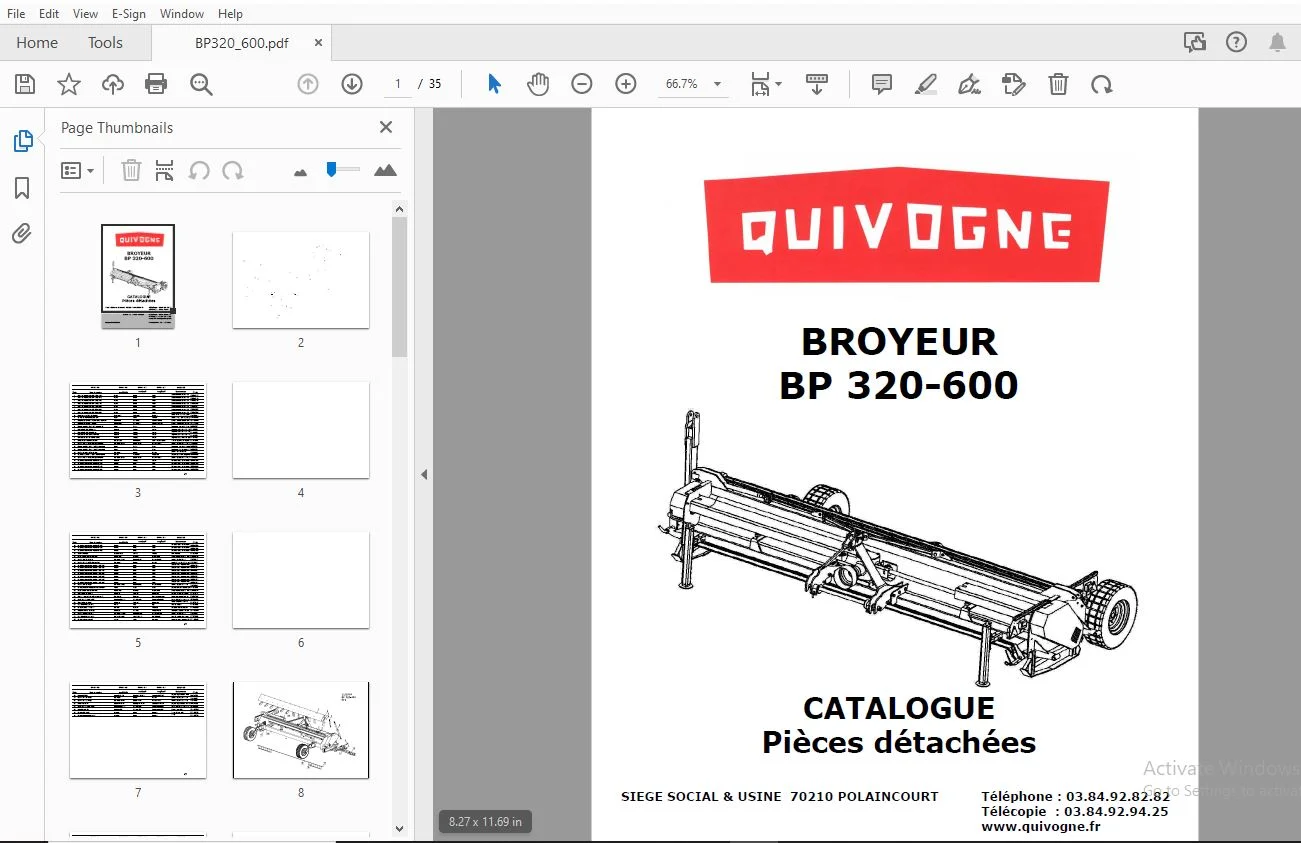Reduce thumbnail size small mountain icon
Image resolution: width=1301 pixels, height=843 pixels.
coord(300,172)
